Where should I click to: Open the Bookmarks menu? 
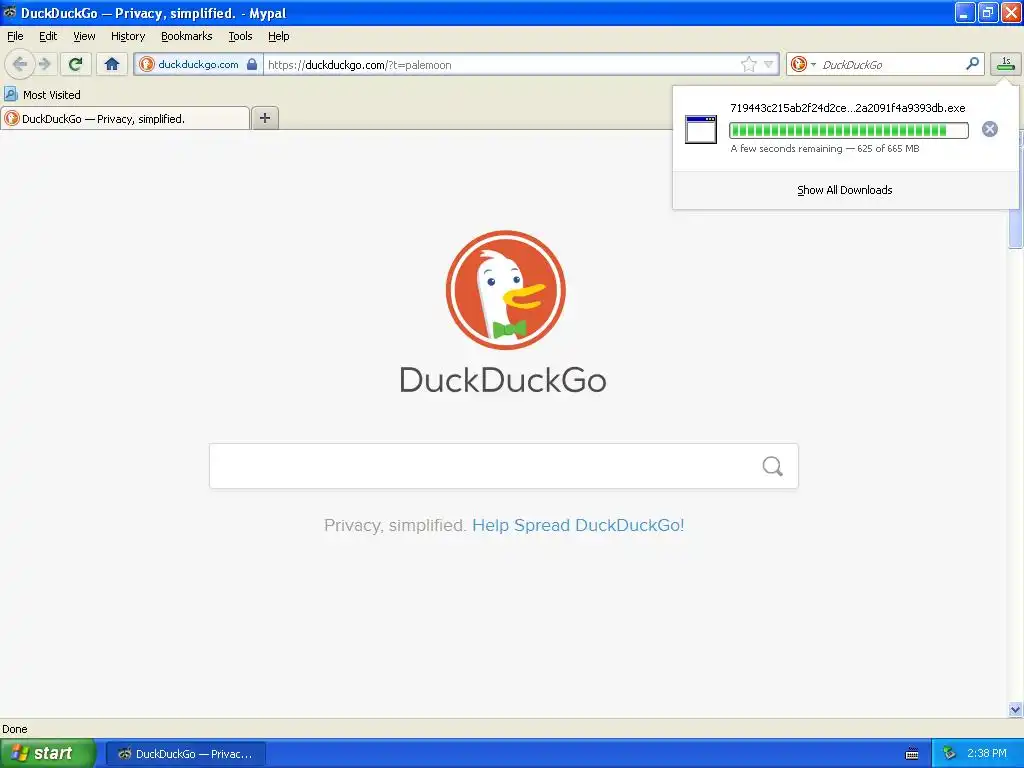[x=187, y=36]
